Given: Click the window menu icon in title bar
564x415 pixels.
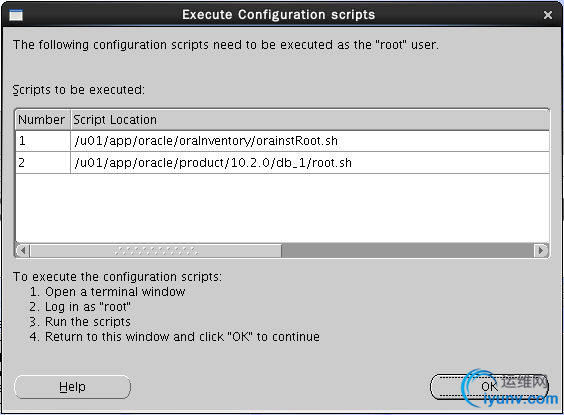Looking at the screenshot, I should (x=16, y=15).
